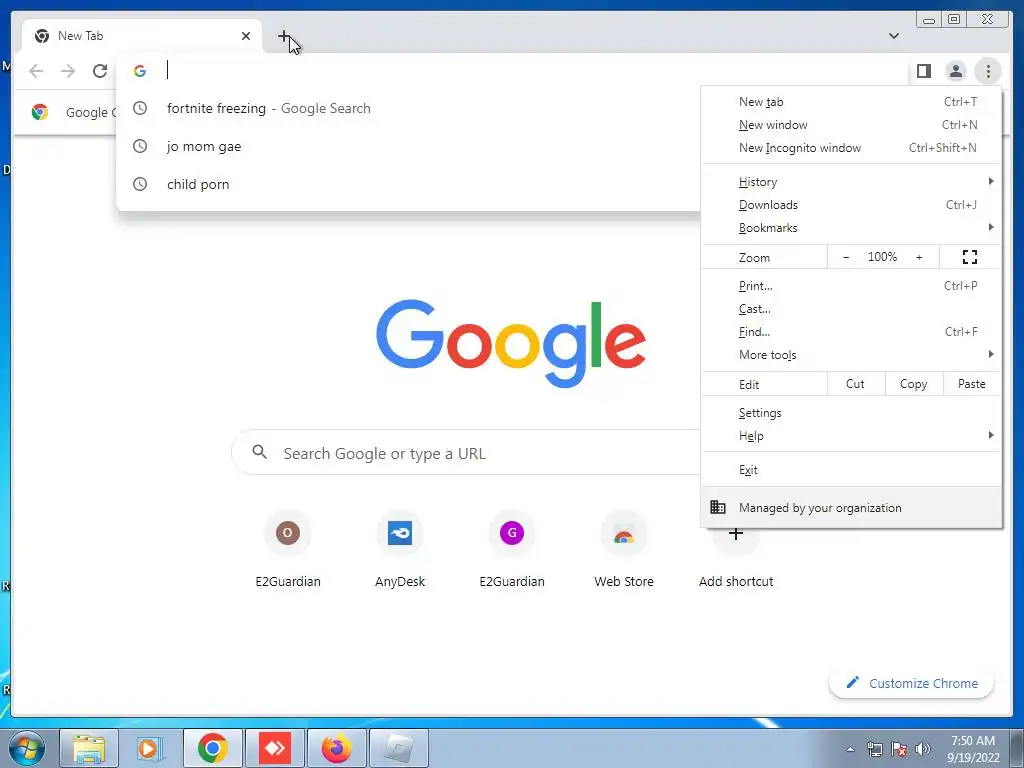Click the network tray icon
Image resolution: width=1024 pixels, height=768 pixels.
(x=874, y=749)
